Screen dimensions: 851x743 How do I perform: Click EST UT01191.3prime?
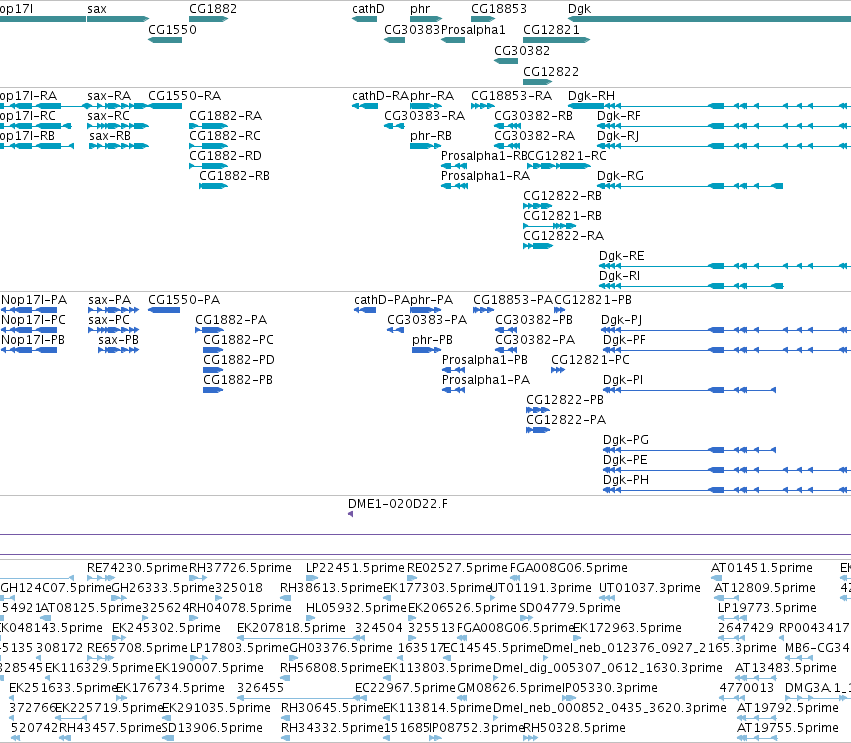tap(541, 588)
